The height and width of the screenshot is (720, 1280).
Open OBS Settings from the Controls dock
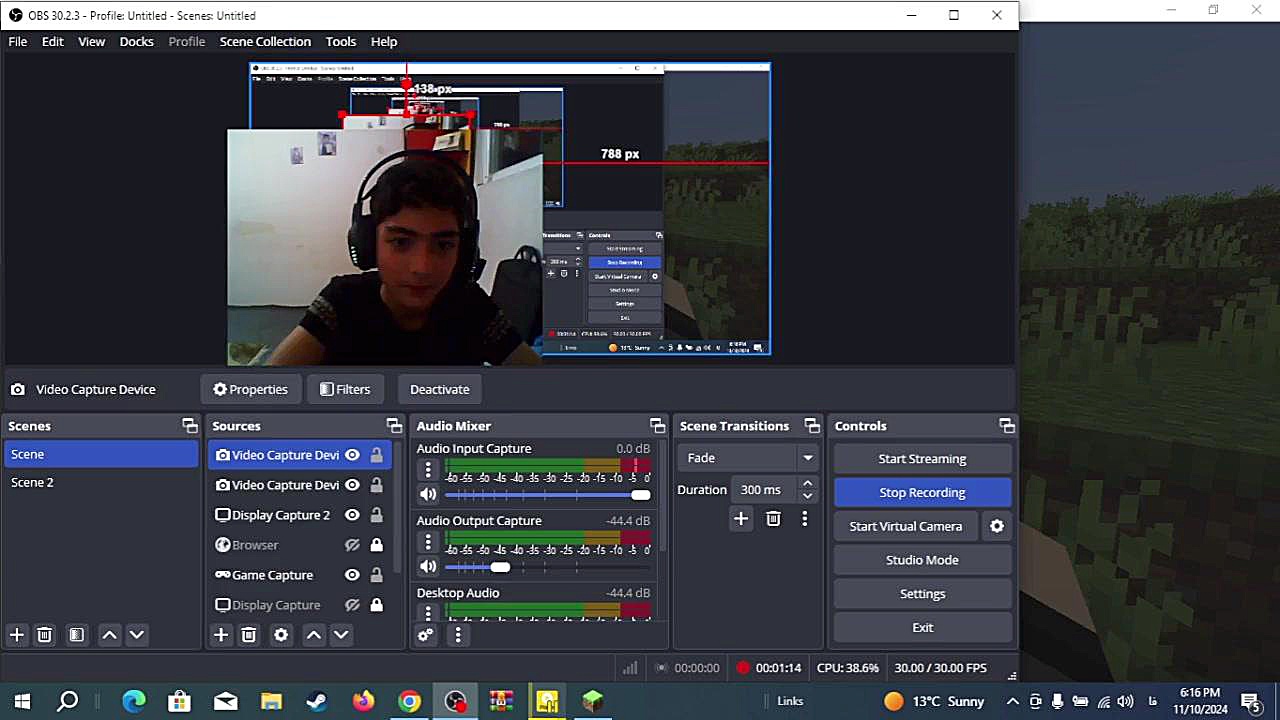[922, 594]
